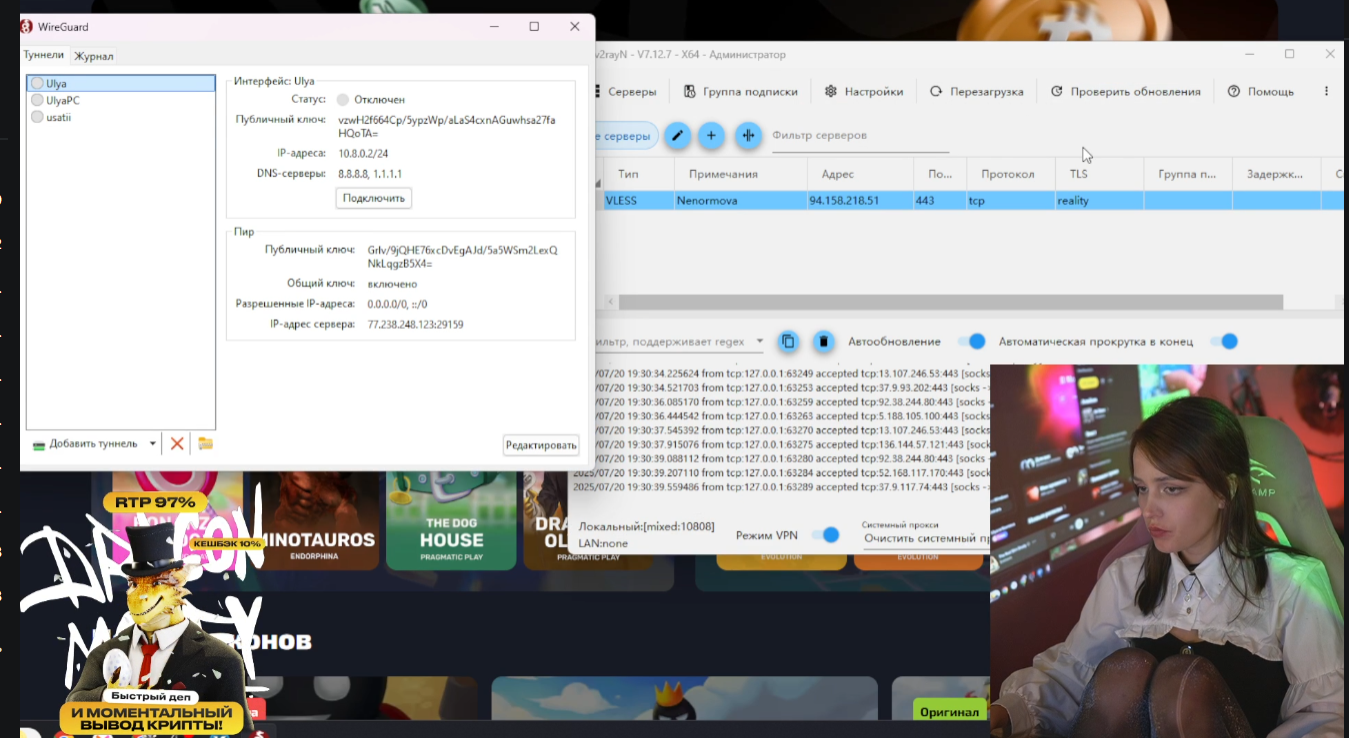1349x738 pixels.
Task: Select the UlyaPC tunnel in WireGuard
Action: tap(120, 100)
